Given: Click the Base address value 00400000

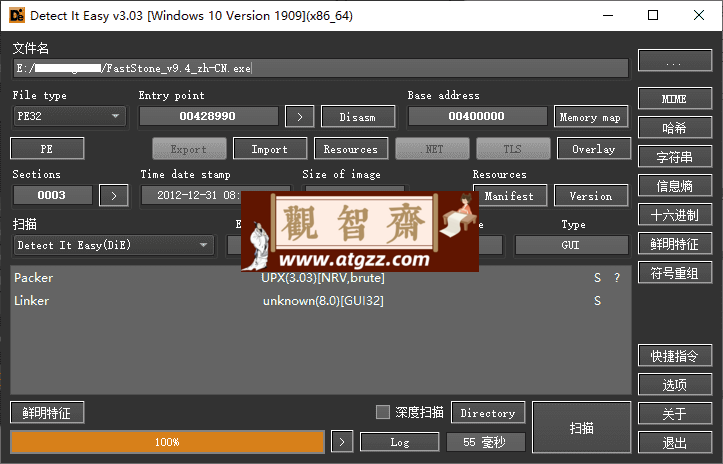Looking at the screenshot, I should click(x=477, y=116).
